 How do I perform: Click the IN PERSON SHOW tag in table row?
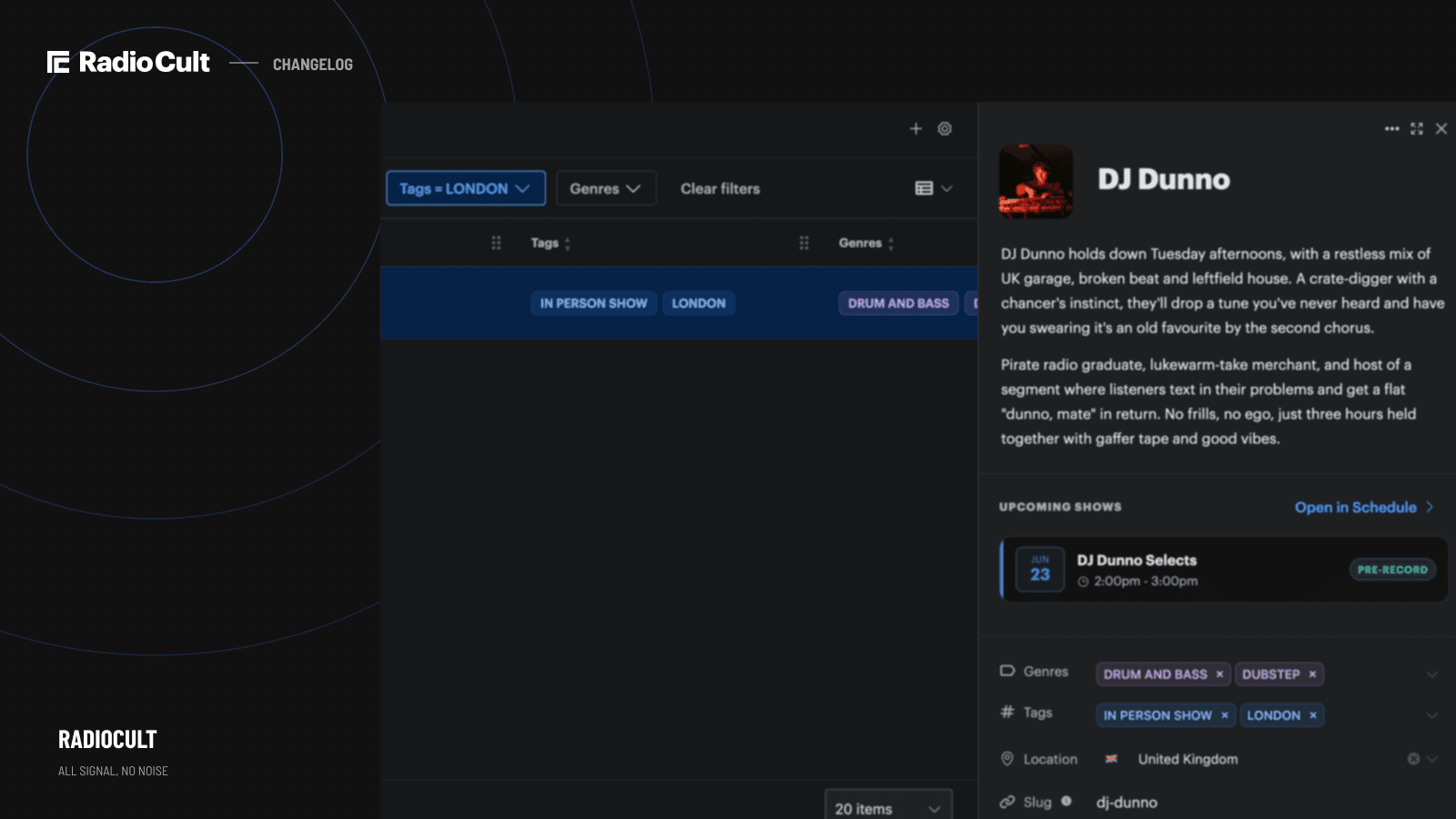coord(593,303)
